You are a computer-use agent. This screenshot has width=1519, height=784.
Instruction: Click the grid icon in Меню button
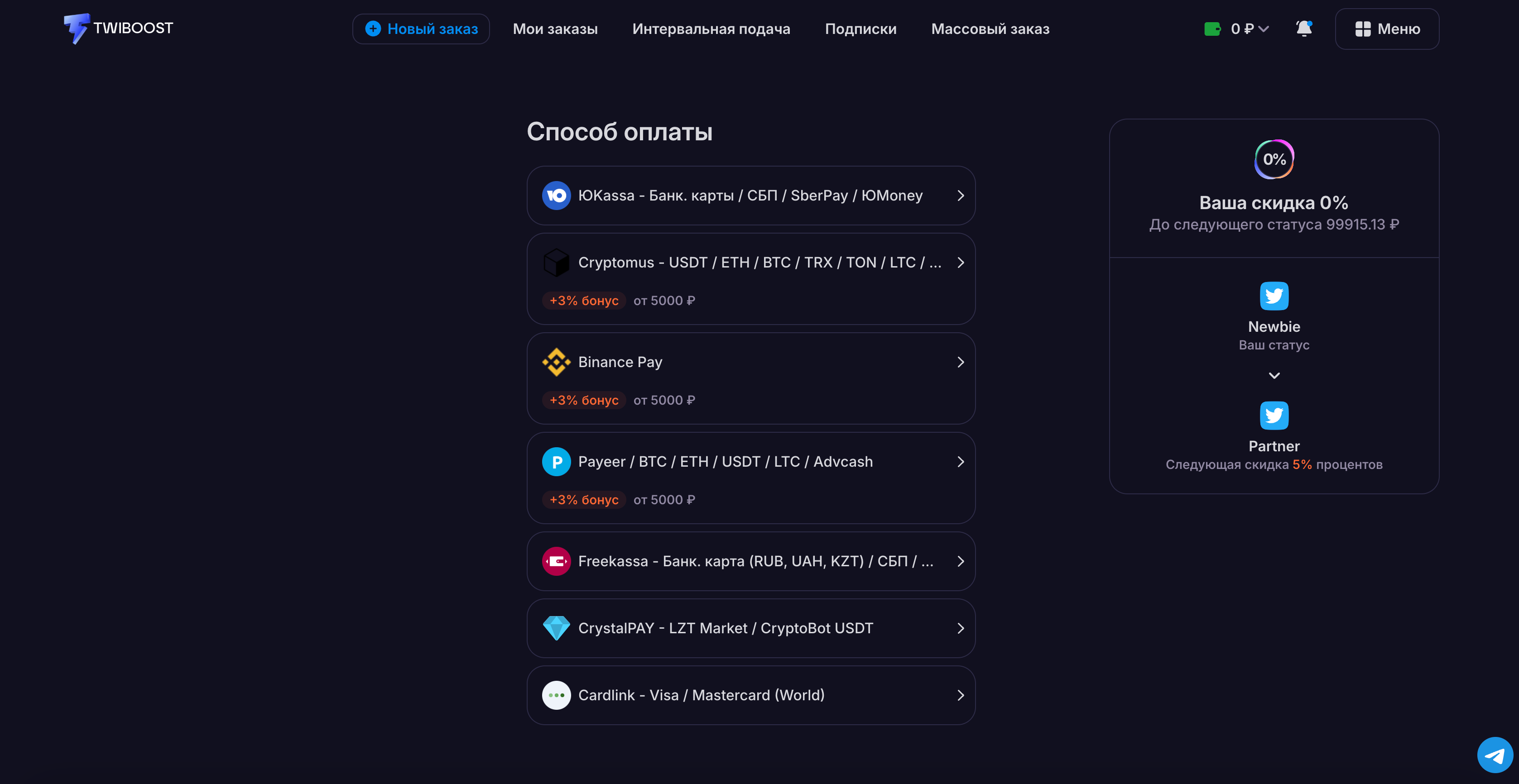point(1363,29)
